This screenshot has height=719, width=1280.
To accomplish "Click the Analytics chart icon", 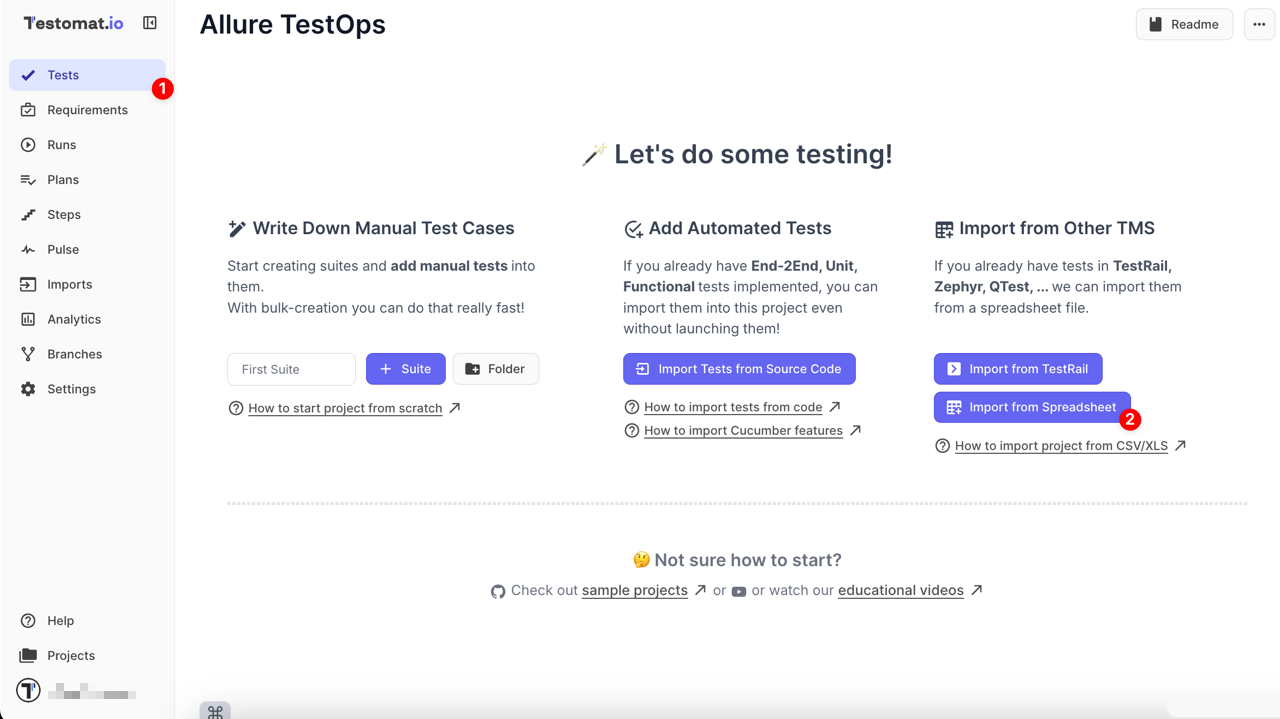I will click(28, 319).
